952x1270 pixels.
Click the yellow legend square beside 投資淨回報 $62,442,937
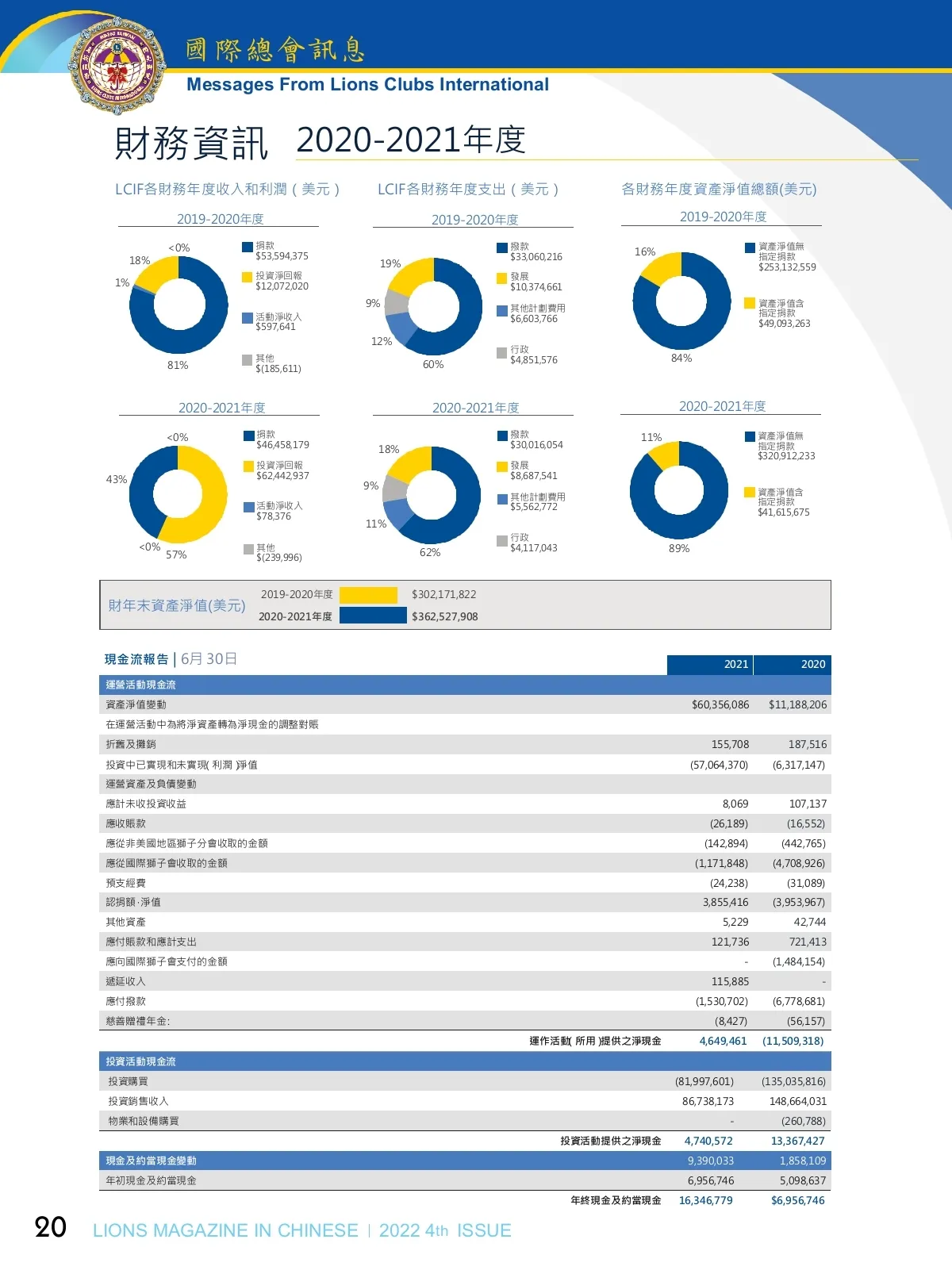pos(248,466)
